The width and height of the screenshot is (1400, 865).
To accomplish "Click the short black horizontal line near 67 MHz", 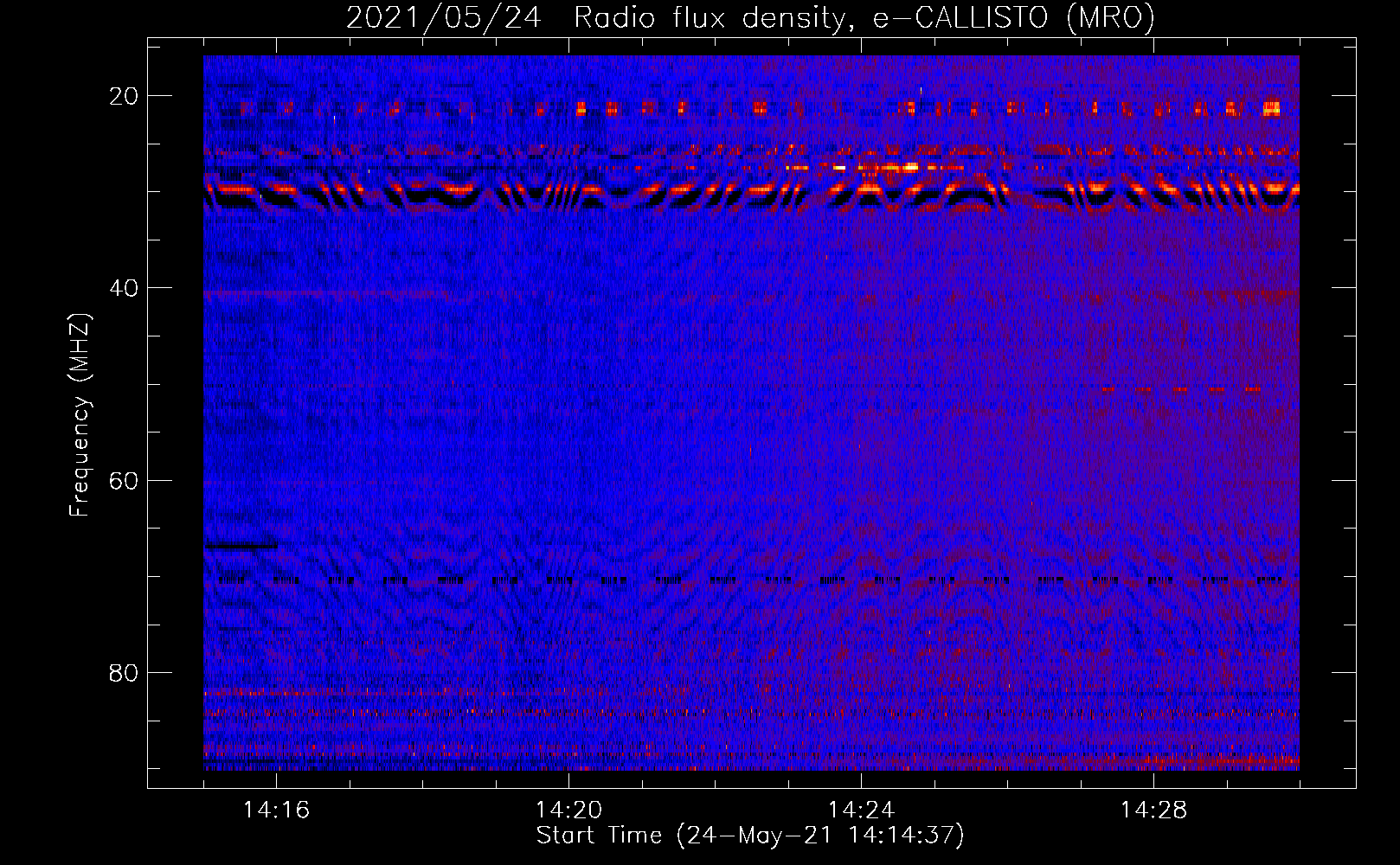I will [241, 546].
